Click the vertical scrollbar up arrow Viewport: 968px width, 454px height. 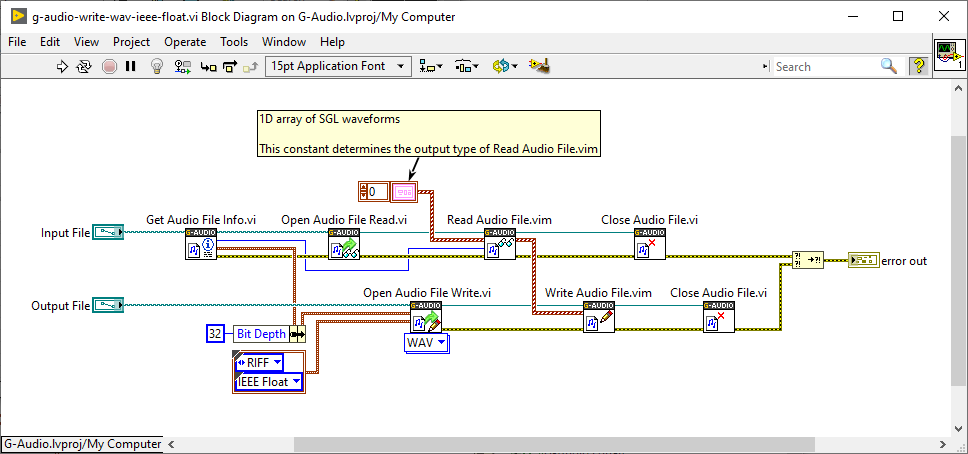(959, 90)
